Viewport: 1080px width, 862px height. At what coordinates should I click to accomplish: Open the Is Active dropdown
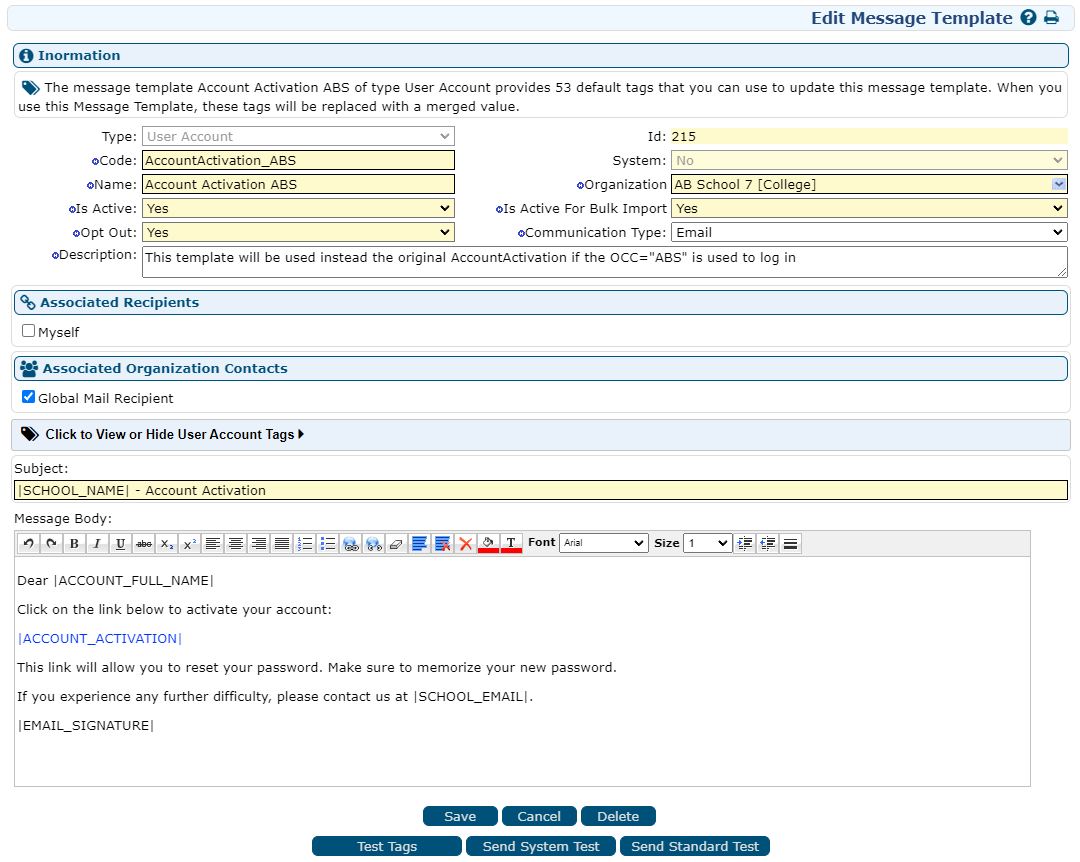tap(298, 208)
